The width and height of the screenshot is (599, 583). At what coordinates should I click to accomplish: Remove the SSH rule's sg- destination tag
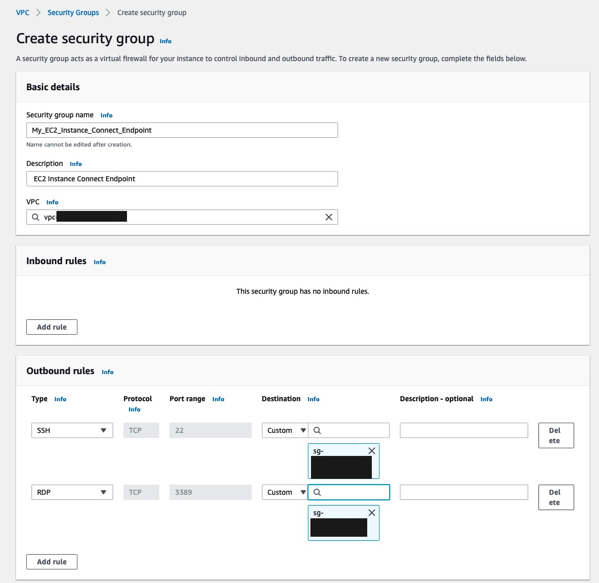click(x=371, y=451)
